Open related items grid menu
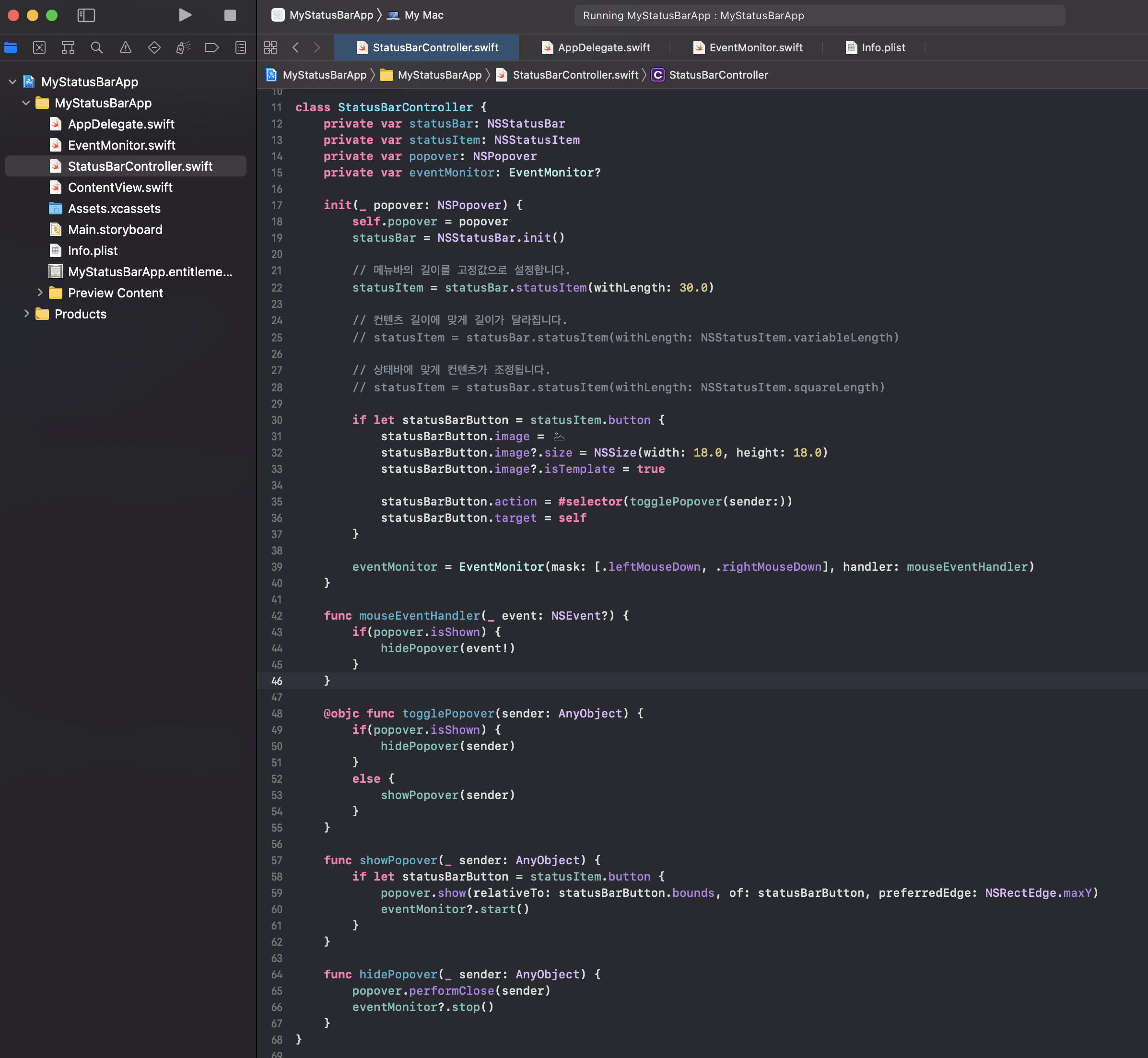This screenshot has height=1058, width=1148. click(270, 47)
